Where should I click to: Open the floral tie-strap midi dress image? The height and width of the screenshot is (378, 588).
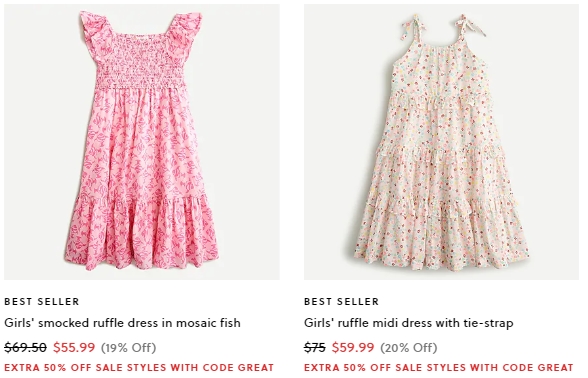tap(441, 142)
